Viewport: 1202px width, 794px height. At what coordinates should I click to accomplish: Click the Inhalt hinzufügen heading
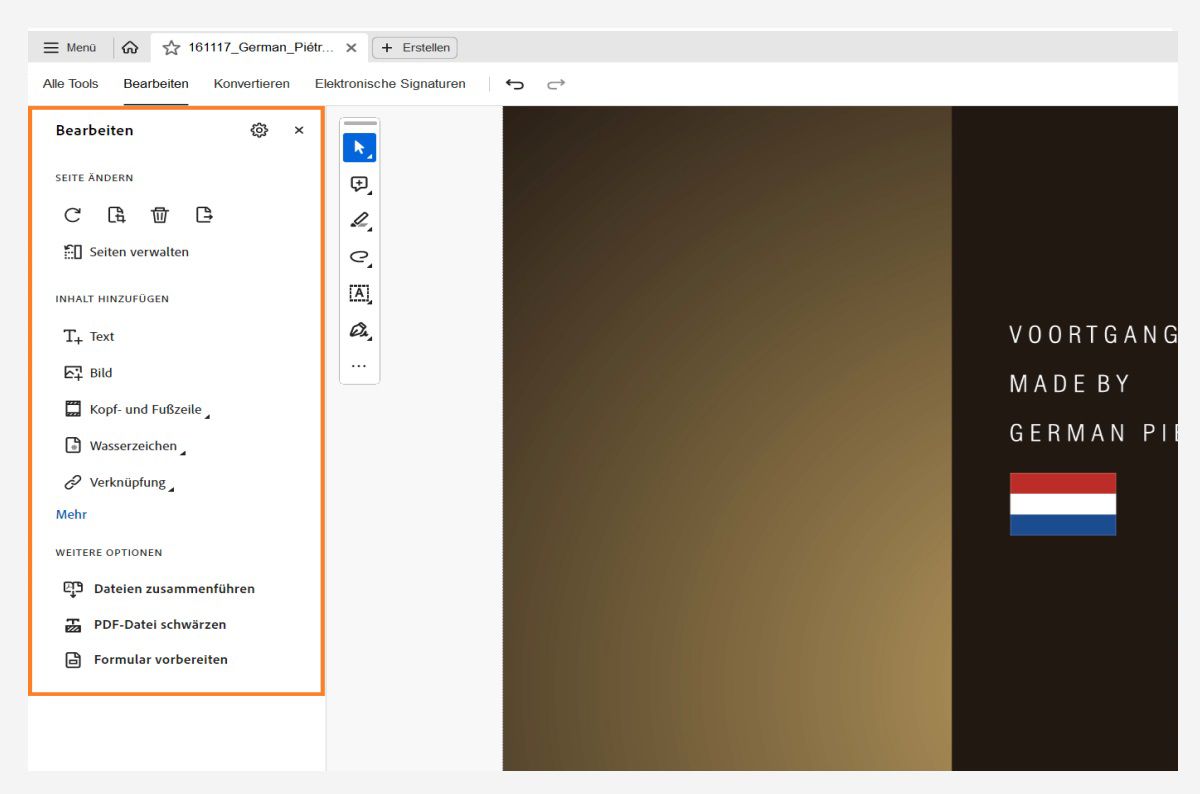coord(112,299)
